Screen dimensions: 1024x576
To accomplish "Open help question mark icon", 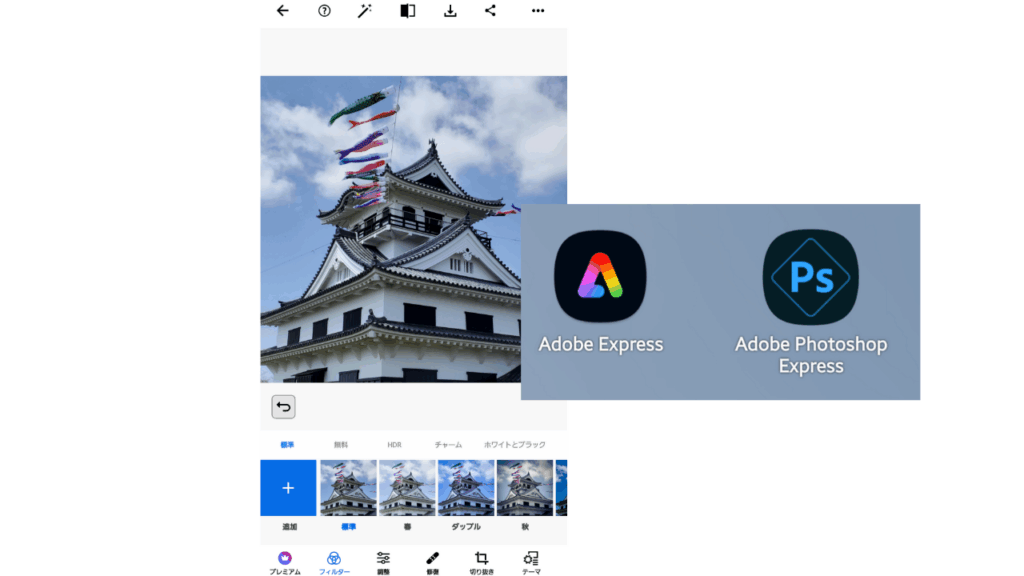I will (324, 10).
